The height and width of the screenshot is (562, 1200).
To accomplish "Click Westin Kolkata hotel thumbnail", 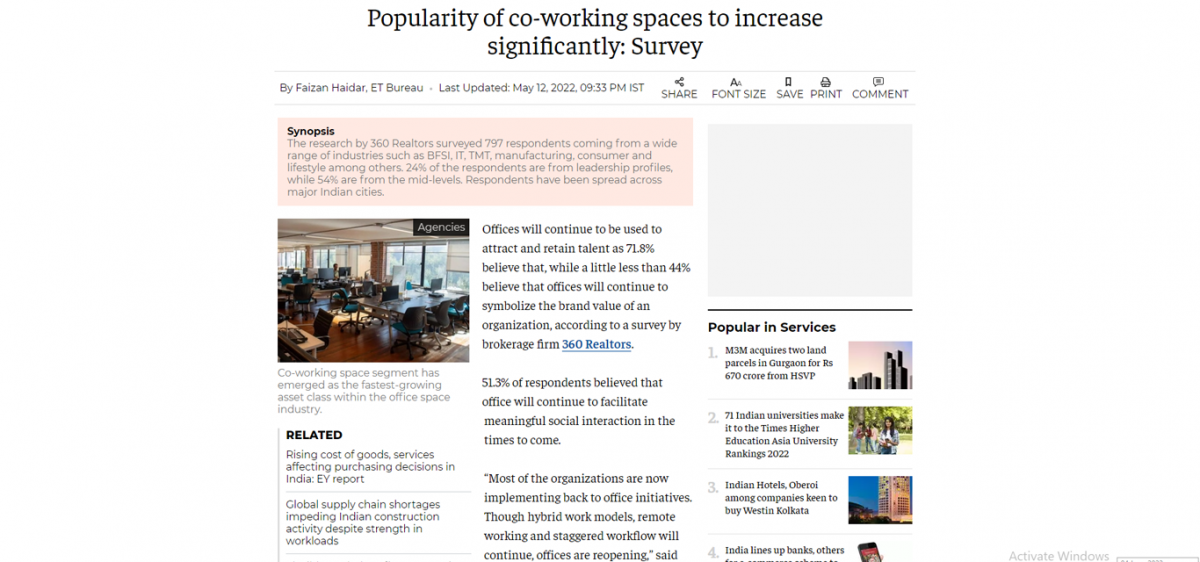I will click(880, 500).
